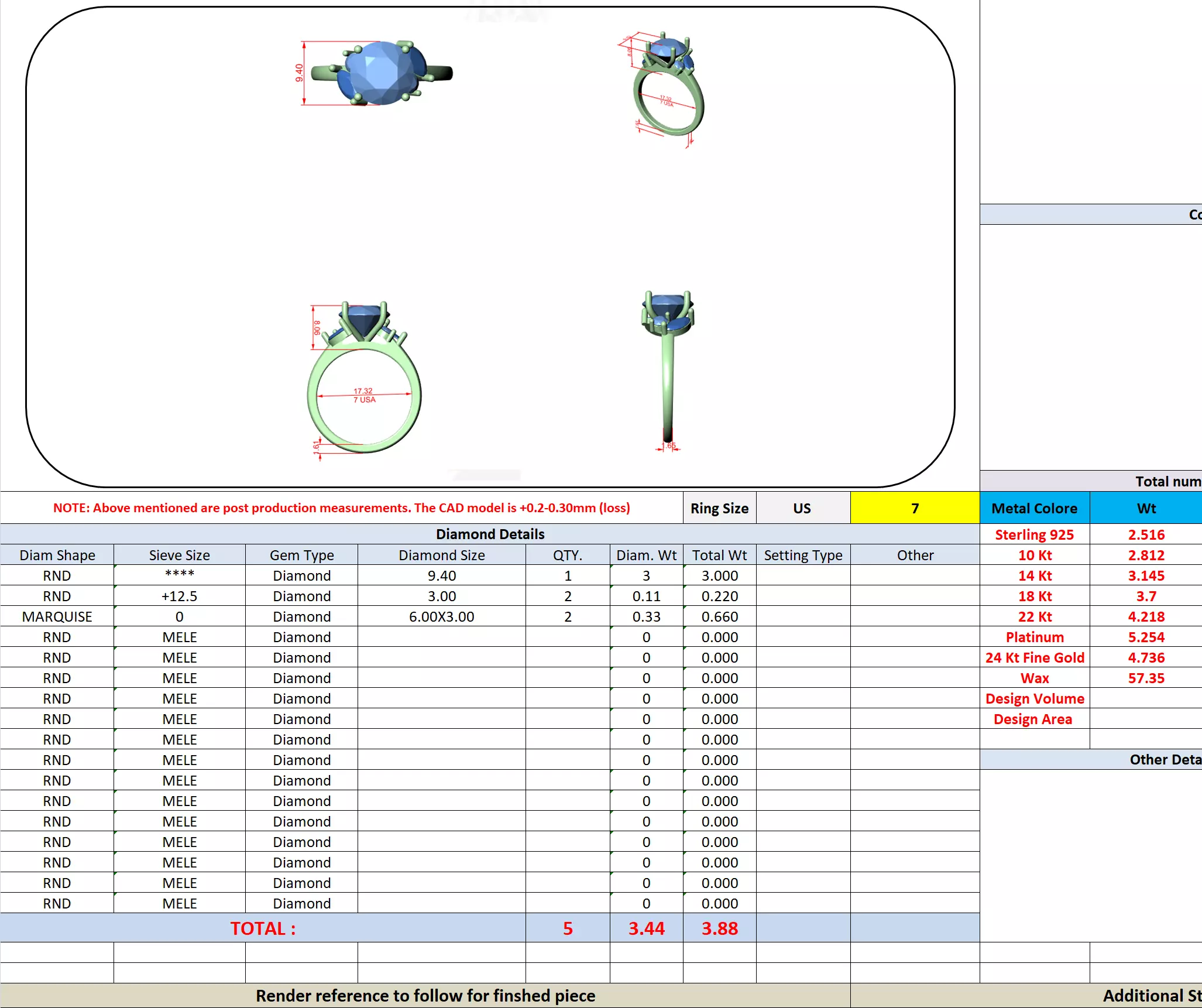Screen dimensions: 1202x1008
Task: Select the Setting Type column header
Action: 803,555
